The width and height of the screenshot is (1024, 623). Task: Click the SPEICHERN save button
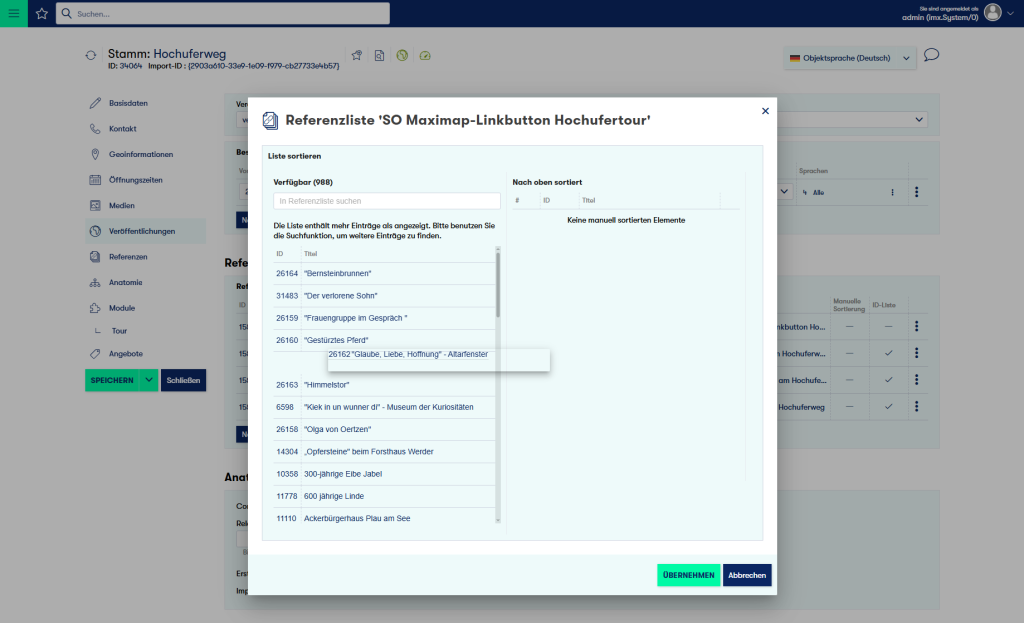[x=112, y=380]
